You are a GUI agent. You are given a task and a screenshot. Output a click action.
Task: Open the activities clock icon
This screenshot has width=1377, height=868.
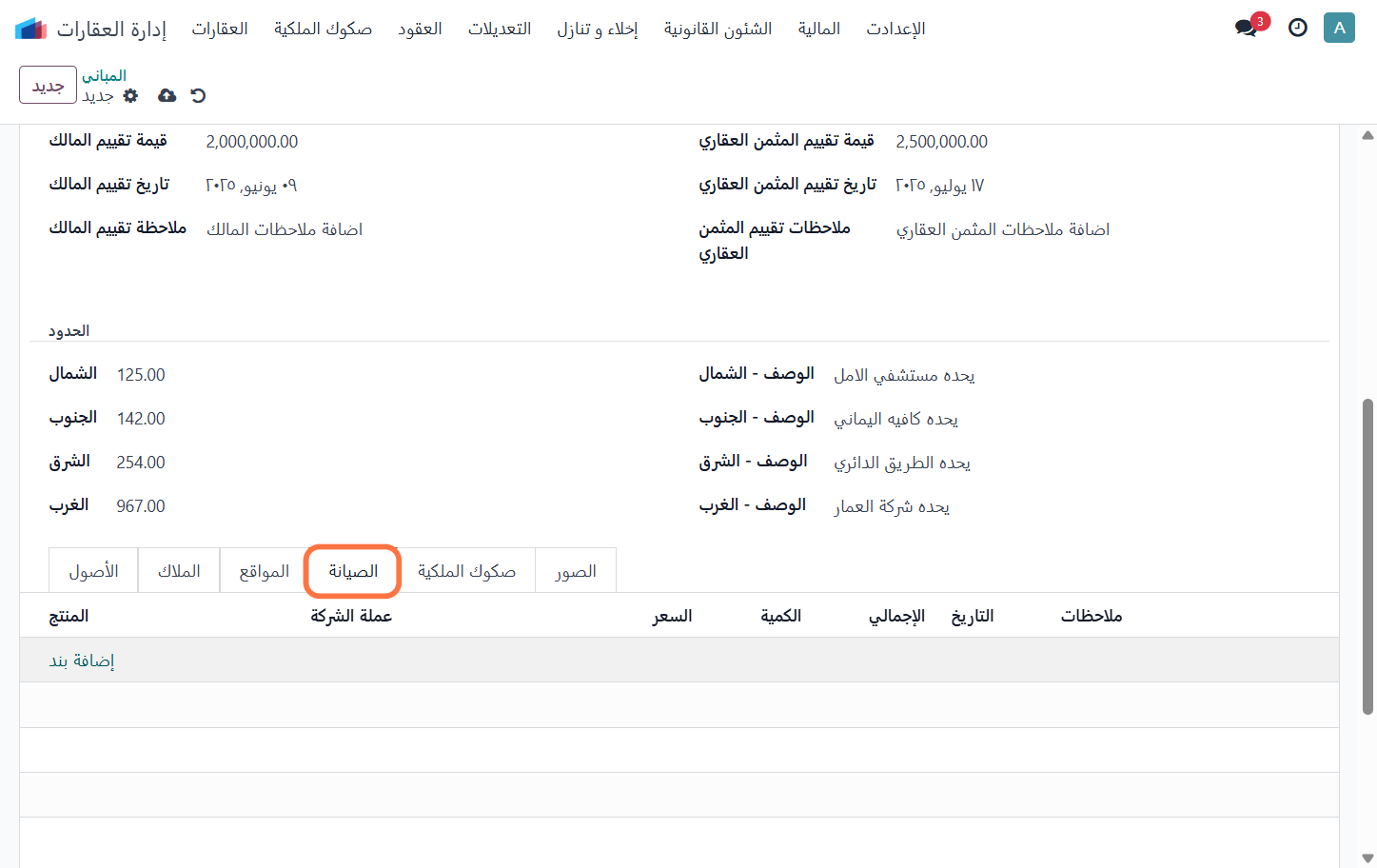(x=1297, y=28)
